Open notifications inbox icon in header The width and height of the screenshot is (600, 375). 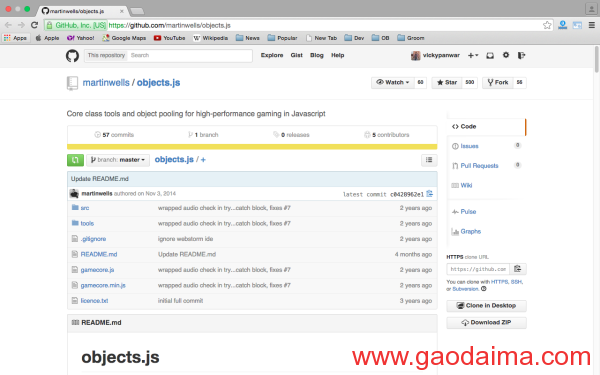point(490,55)
